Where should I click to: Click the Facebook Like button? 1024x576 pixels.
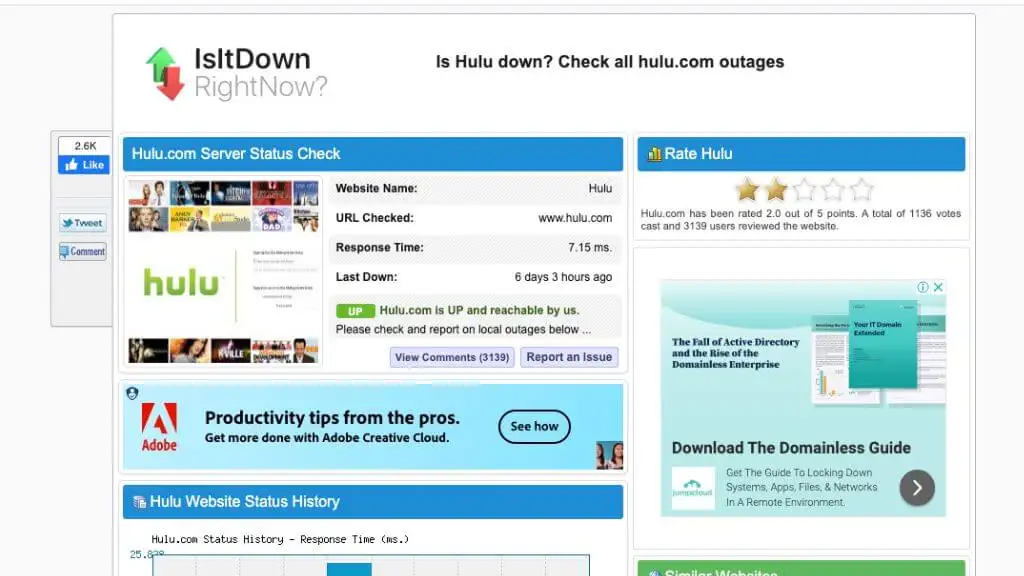pyautogui.click(x=84, y=165)
